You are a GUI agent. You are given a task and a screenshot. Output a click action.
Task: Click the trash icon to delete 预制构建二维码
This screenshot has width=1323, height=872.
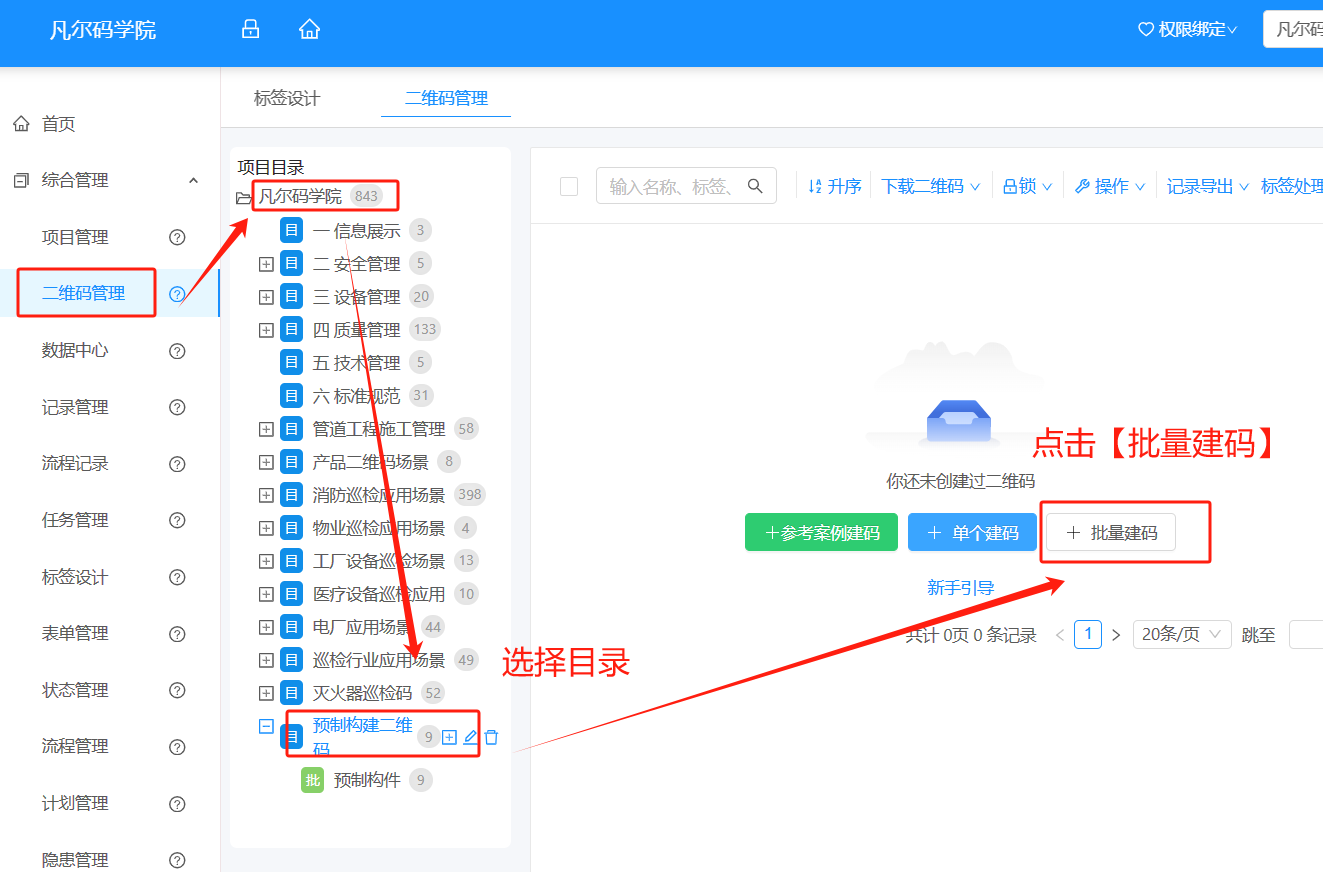tap(492, 735)
